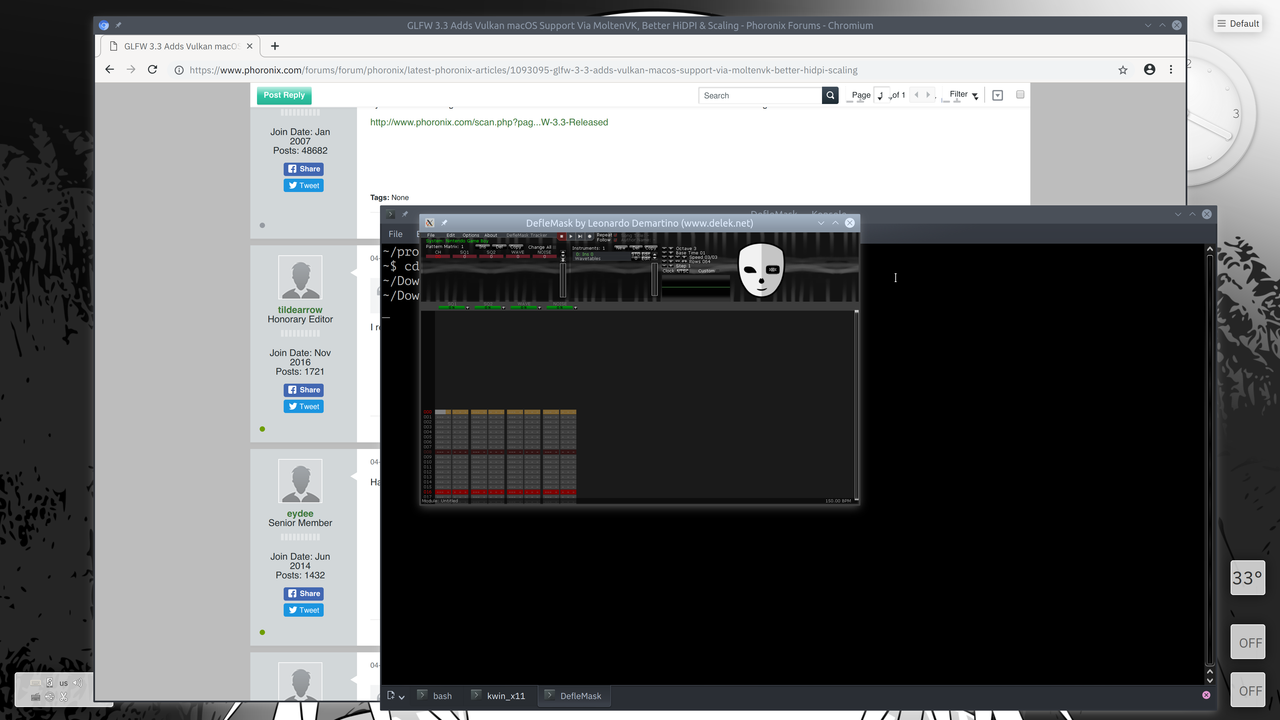The width and height of the screenshot is (1280, 720).
Task: Select the DefleMask terminal tab
Action: (573, 696)
